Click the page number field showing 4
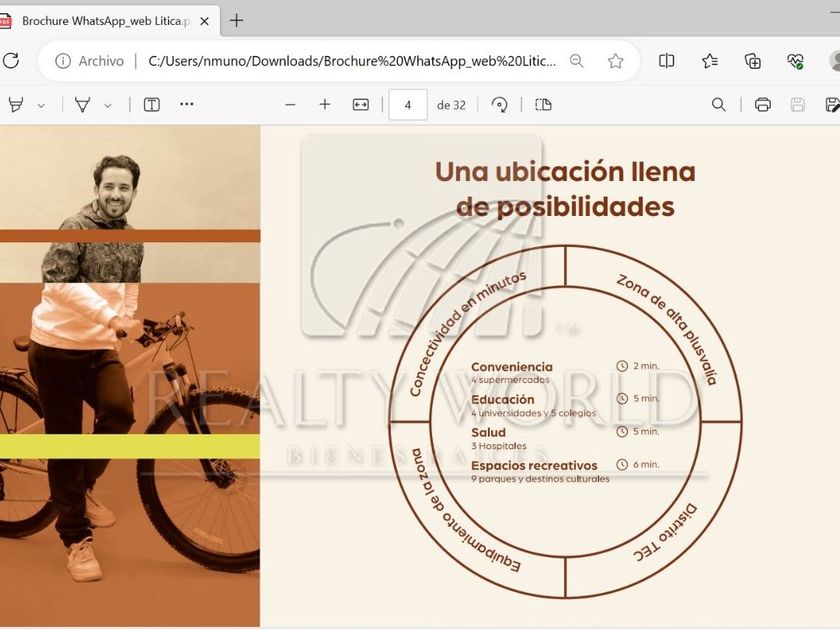 pyautogui.click(x=408, y=105)
